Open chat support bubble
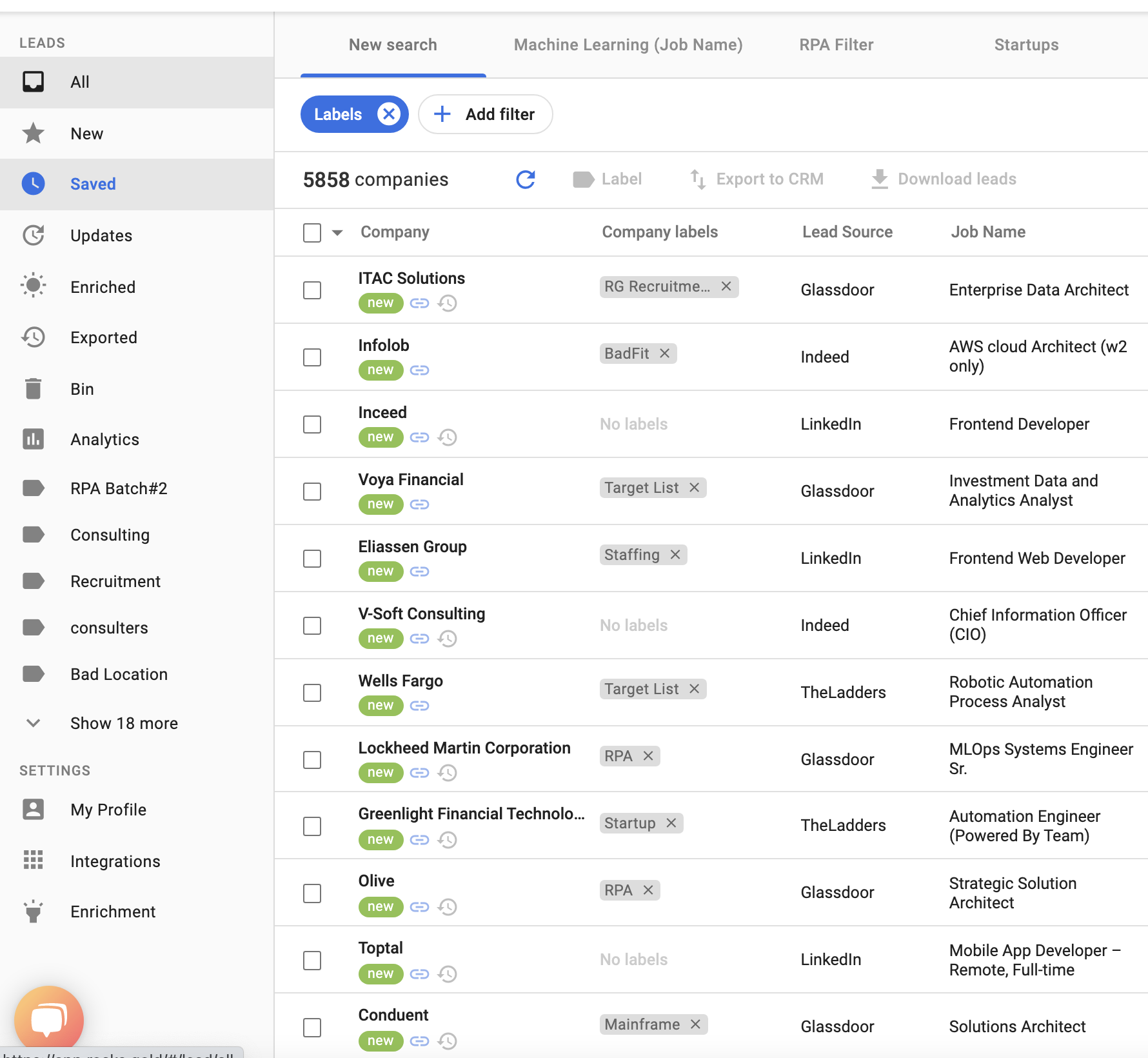The image size is (1148, 1058). pyautogui.click(x=49, y=1019)
